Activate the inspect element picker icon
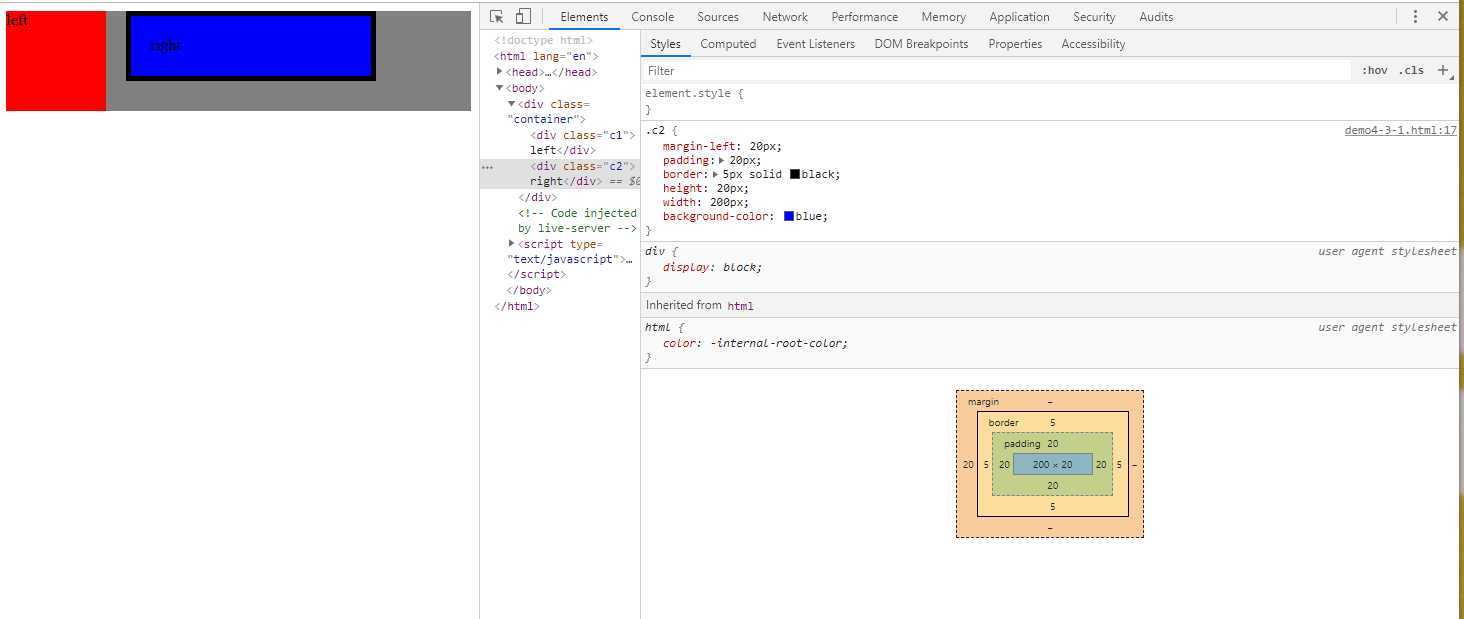The width and height of the screenshot is (1464, 619). (x=497, y=17)
